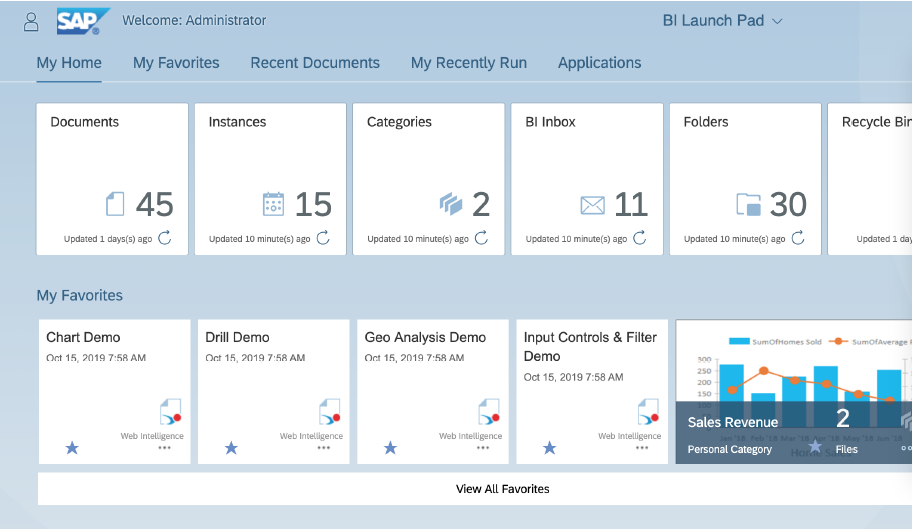912x529 pixels.
Task: Refresh the Folders tile
Action: click(x=798, y=238)
